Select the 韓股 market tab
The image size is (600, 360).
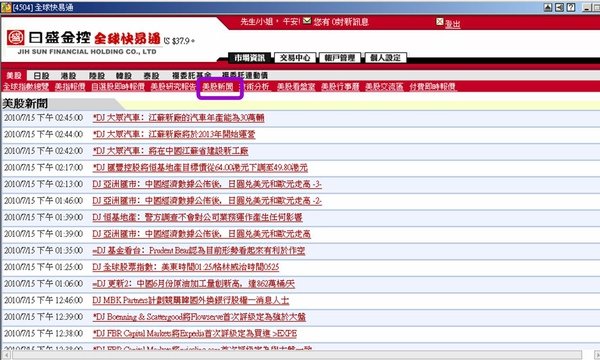(124, 76)
